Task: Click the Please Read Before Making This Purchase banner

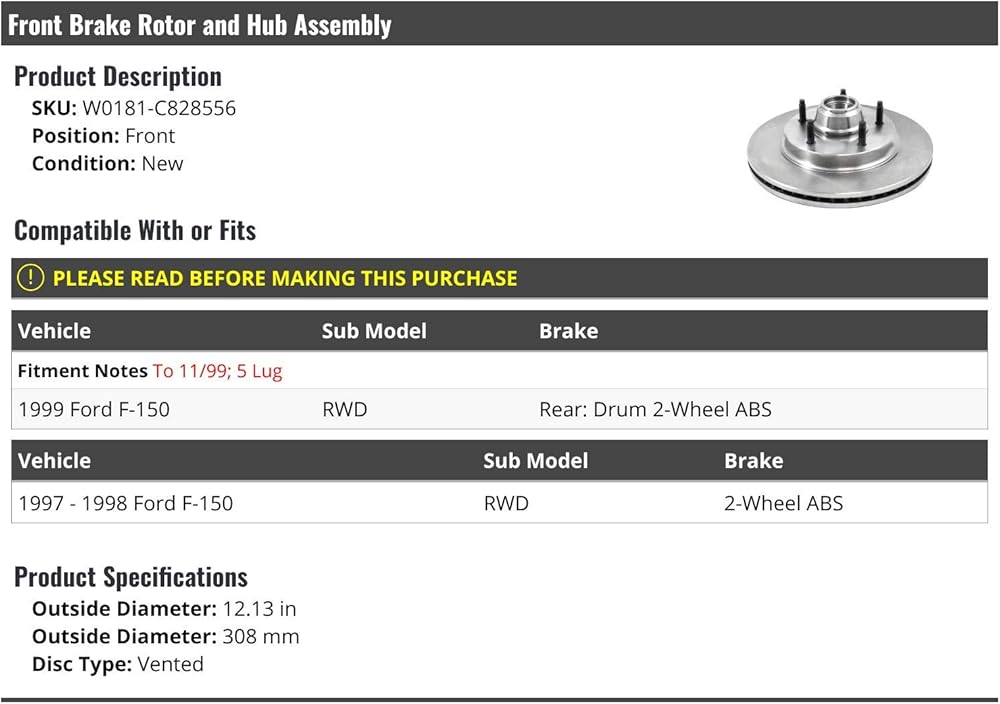Action: (499, 279)
